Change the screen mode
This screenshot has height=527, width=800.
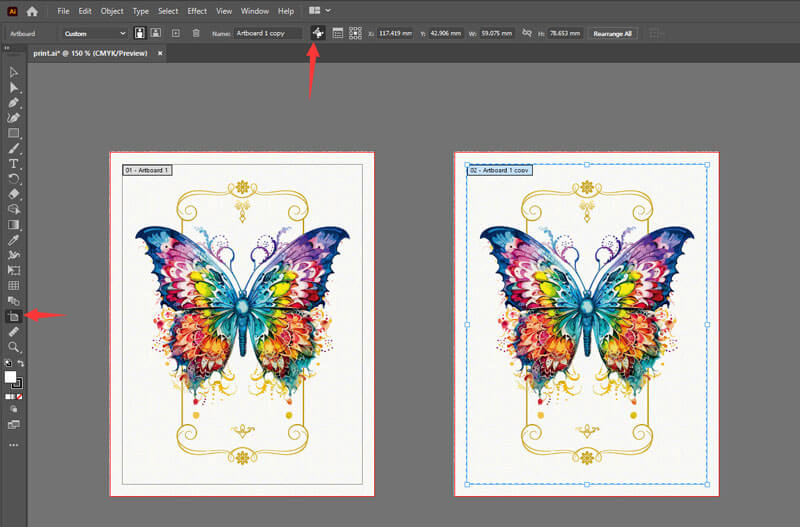pos(14,424)
